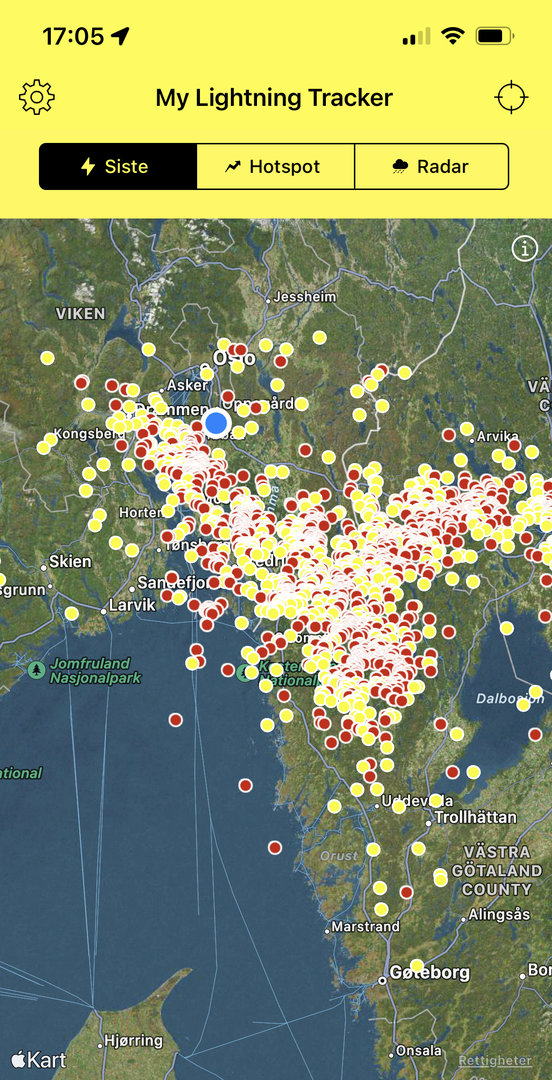552x1080 pixels.
Task: Tap the Gøteborg city label
Action: [429, 973]
